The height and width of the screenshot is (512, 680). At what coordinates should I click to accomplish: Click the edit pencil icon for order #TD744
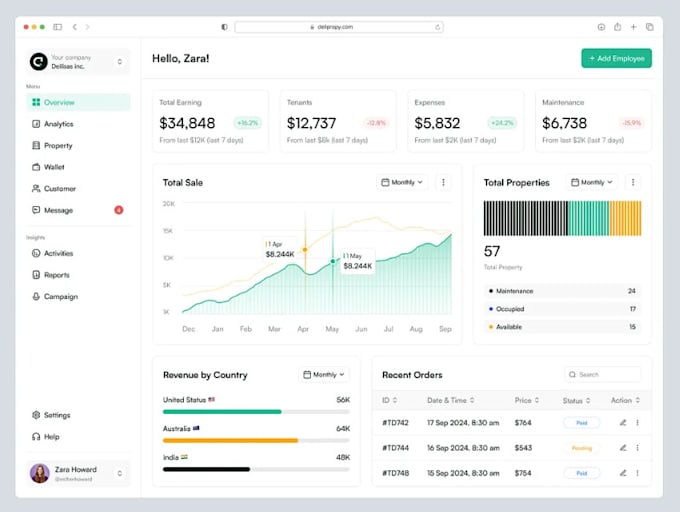click(622, 448)
